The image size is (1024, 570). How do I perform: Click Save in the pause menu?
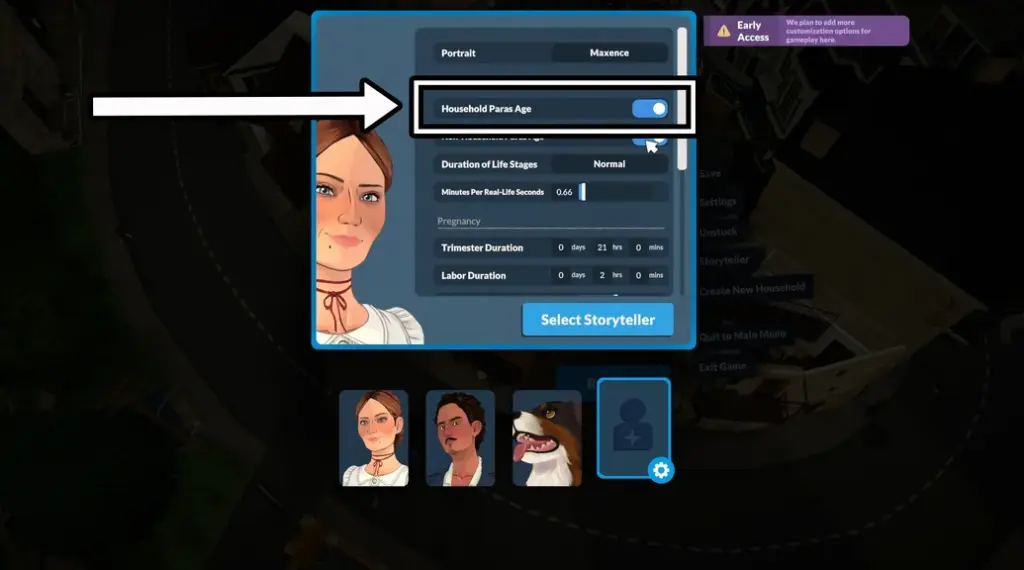point(710,174)
